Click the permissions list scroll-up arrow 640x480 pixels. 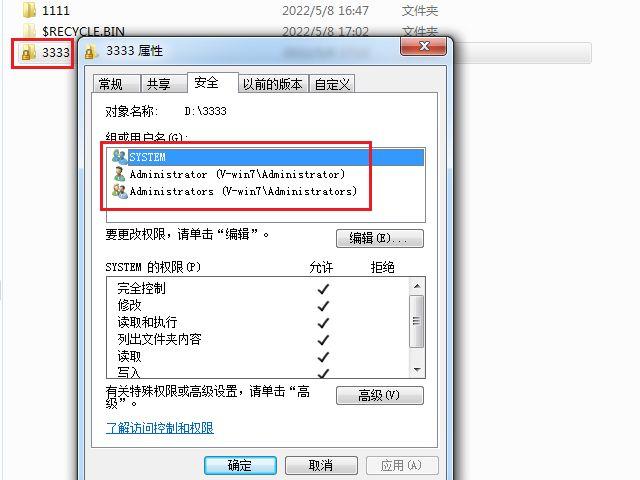[x=417, y=286]
